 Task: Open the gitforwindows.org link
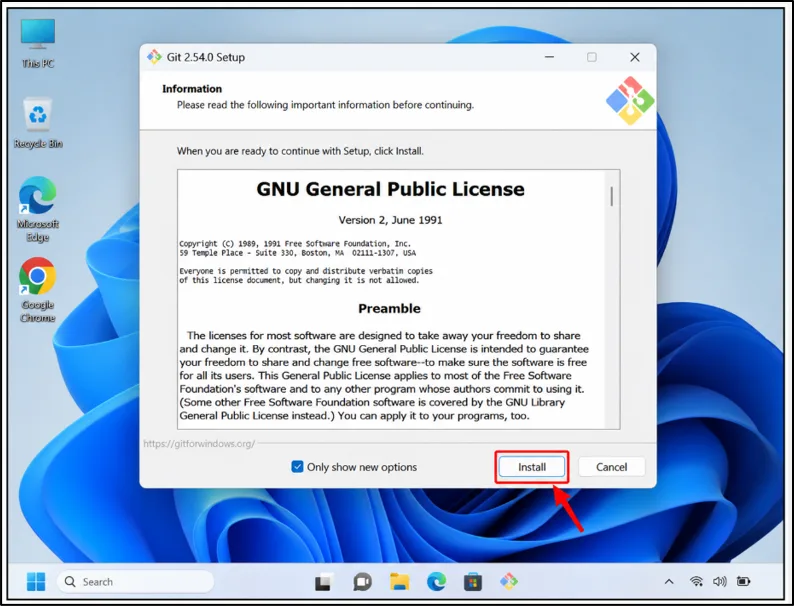[199, 443]
